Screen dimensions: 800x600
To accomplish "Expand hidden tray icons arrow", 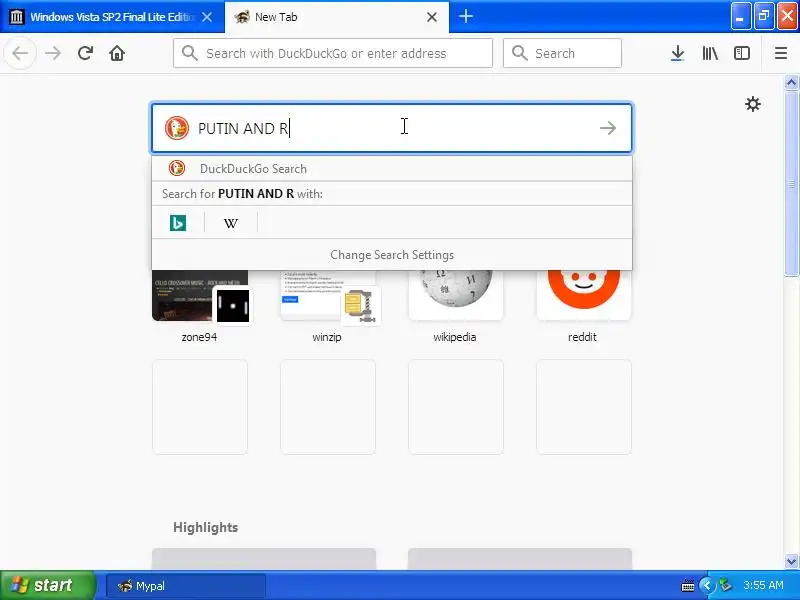I will tap(707, 585).
